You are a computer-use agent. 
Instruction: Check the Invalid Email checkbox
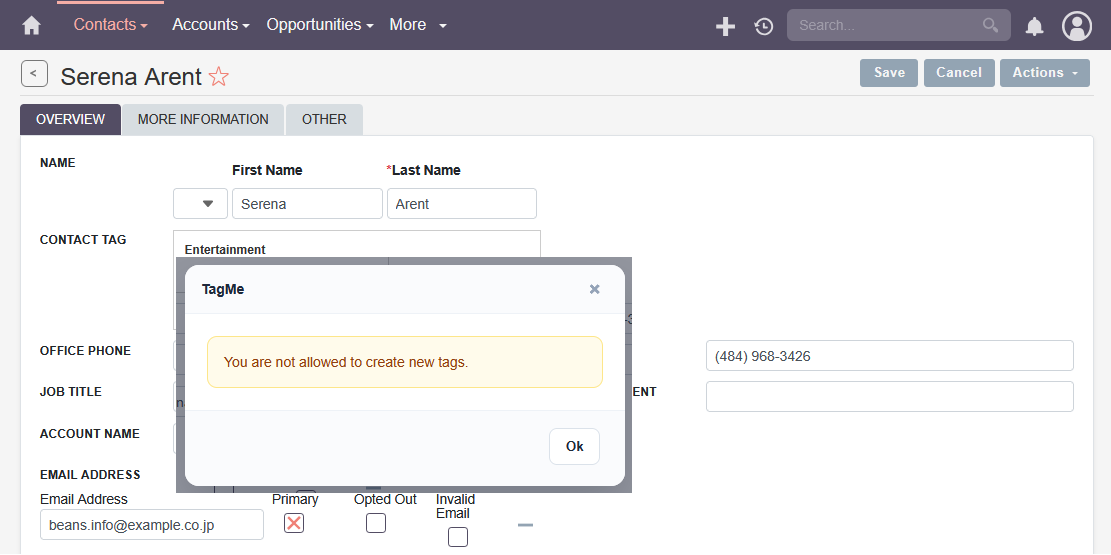(458, 537)
